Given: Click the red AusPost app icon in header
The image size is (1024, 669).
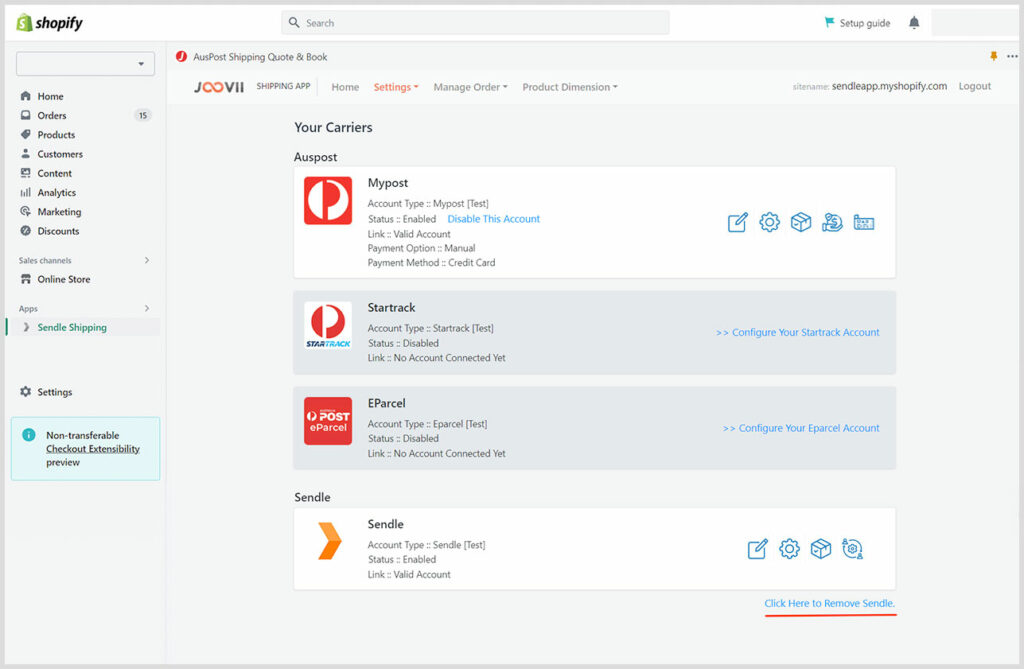Looking at the screenshot, I should click(x=182, y=57).
